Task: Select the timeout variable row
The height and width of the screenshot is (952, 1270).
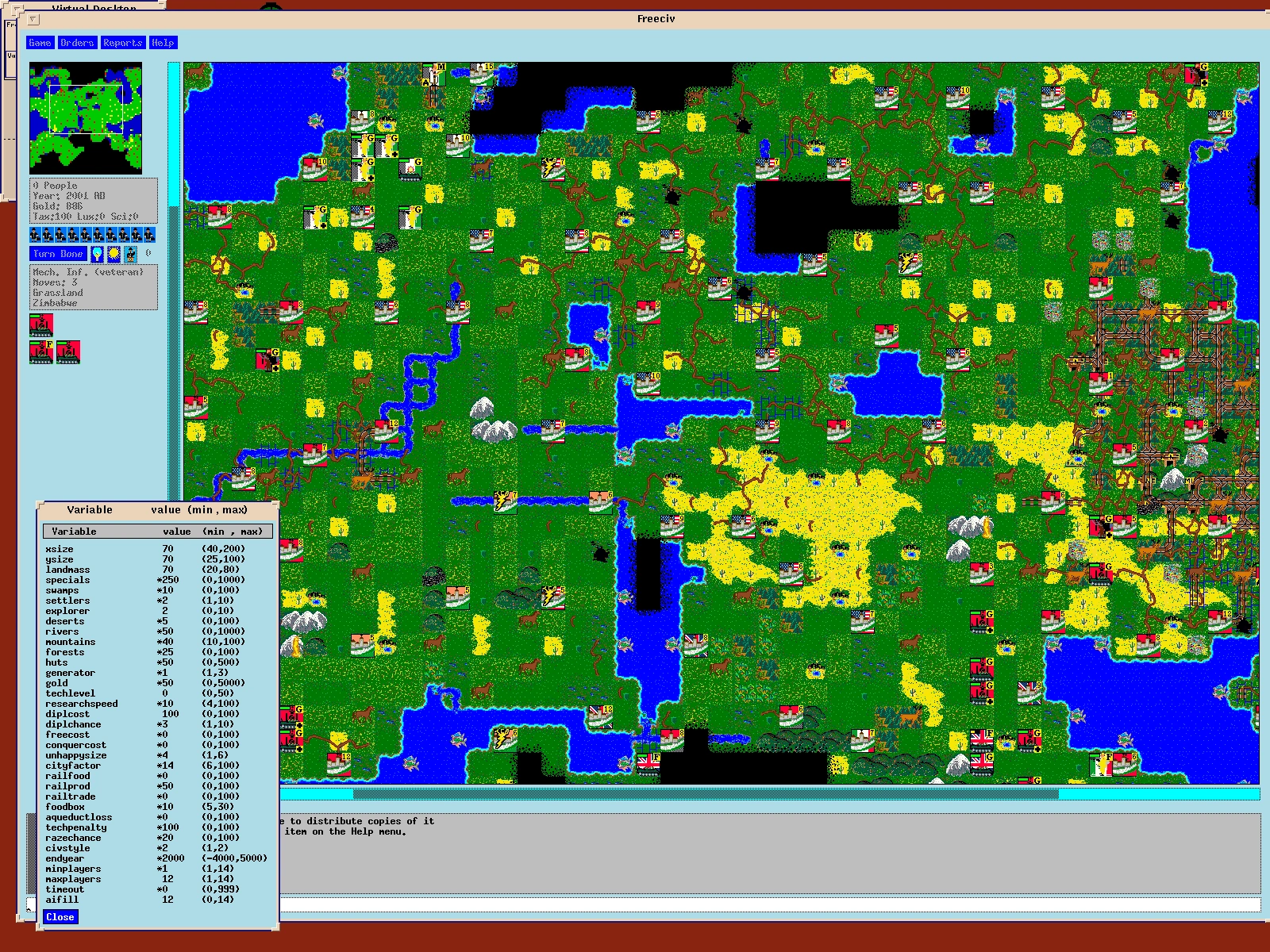Action: 157,889
